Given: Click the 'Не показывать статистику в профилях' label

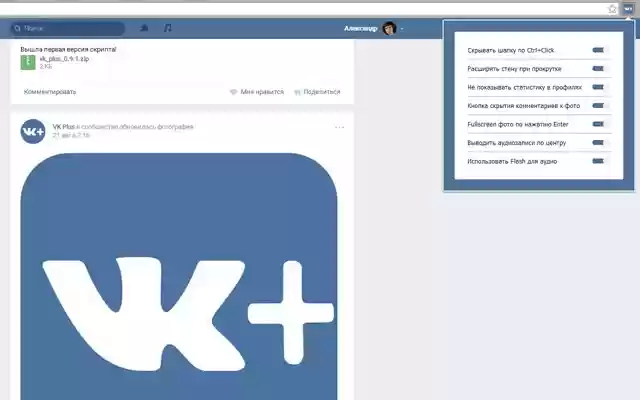Looking at the screenshot, I should 524,87.
